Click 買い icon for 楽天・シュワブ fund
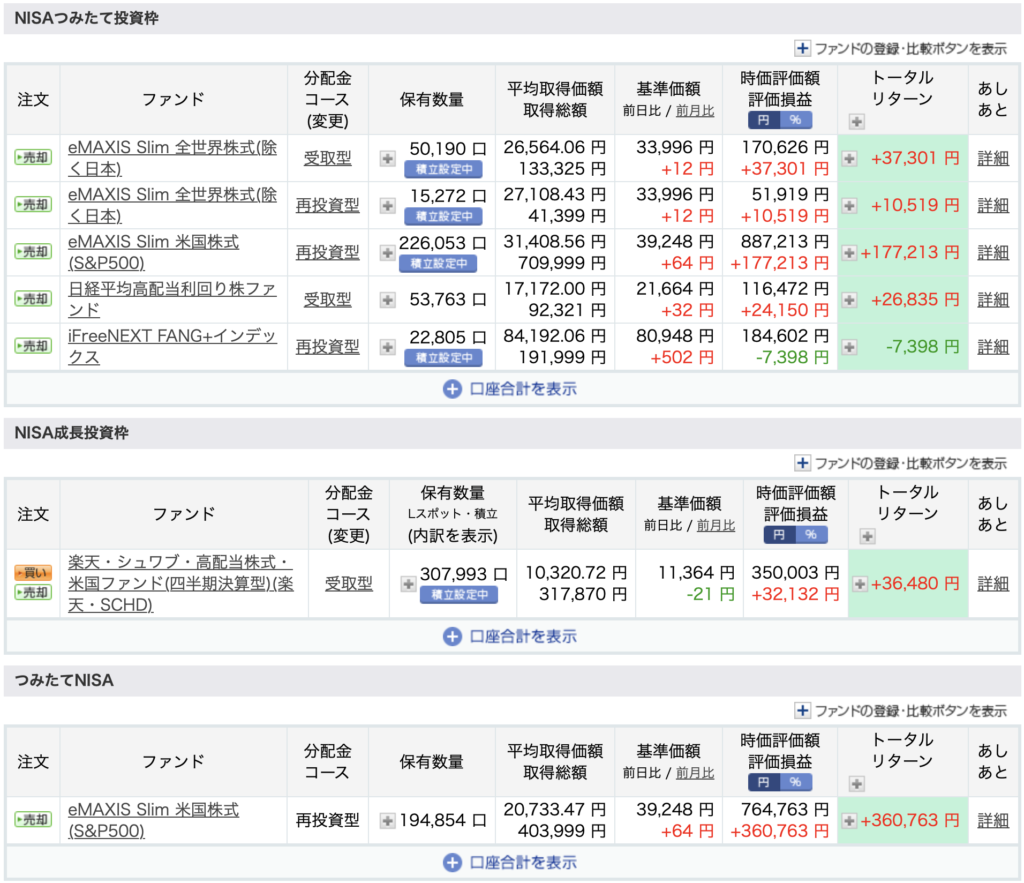The image size is (1024, 883). [x=32, y=574]
